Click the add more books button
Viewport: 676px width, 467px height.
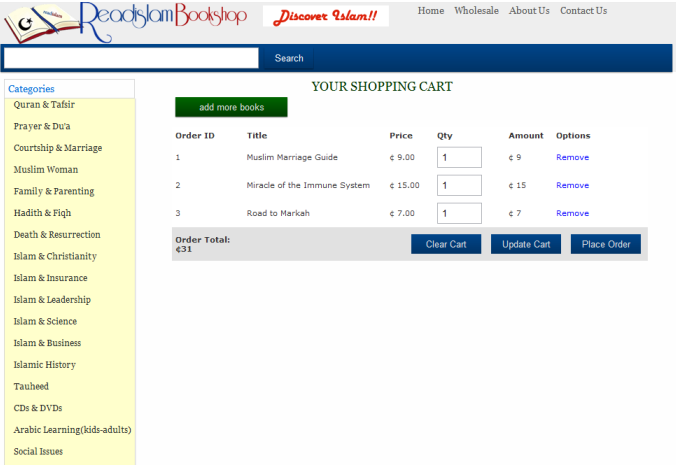coord(231,107)
